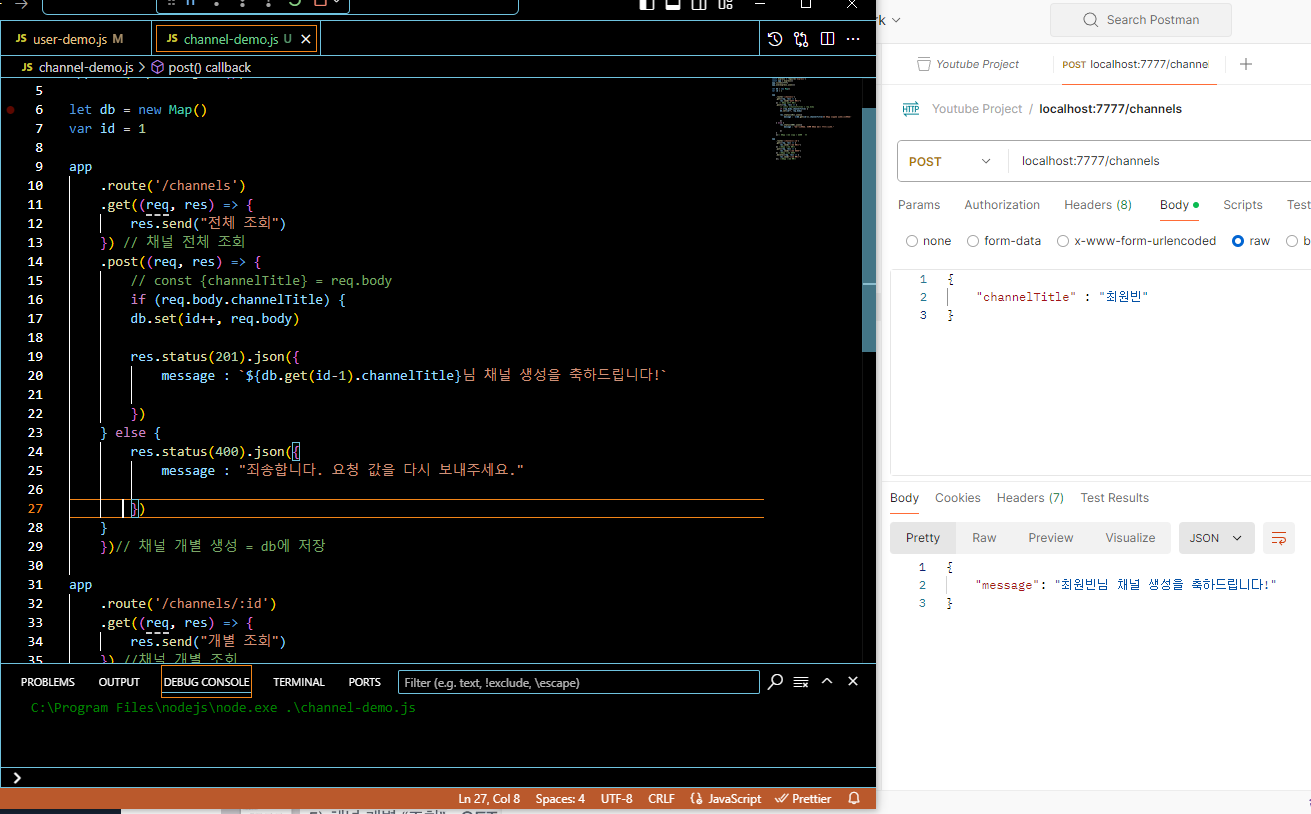Toggle panel layout icon in title bar
This screenshot has width=1311, height=814.
point(673,4)
